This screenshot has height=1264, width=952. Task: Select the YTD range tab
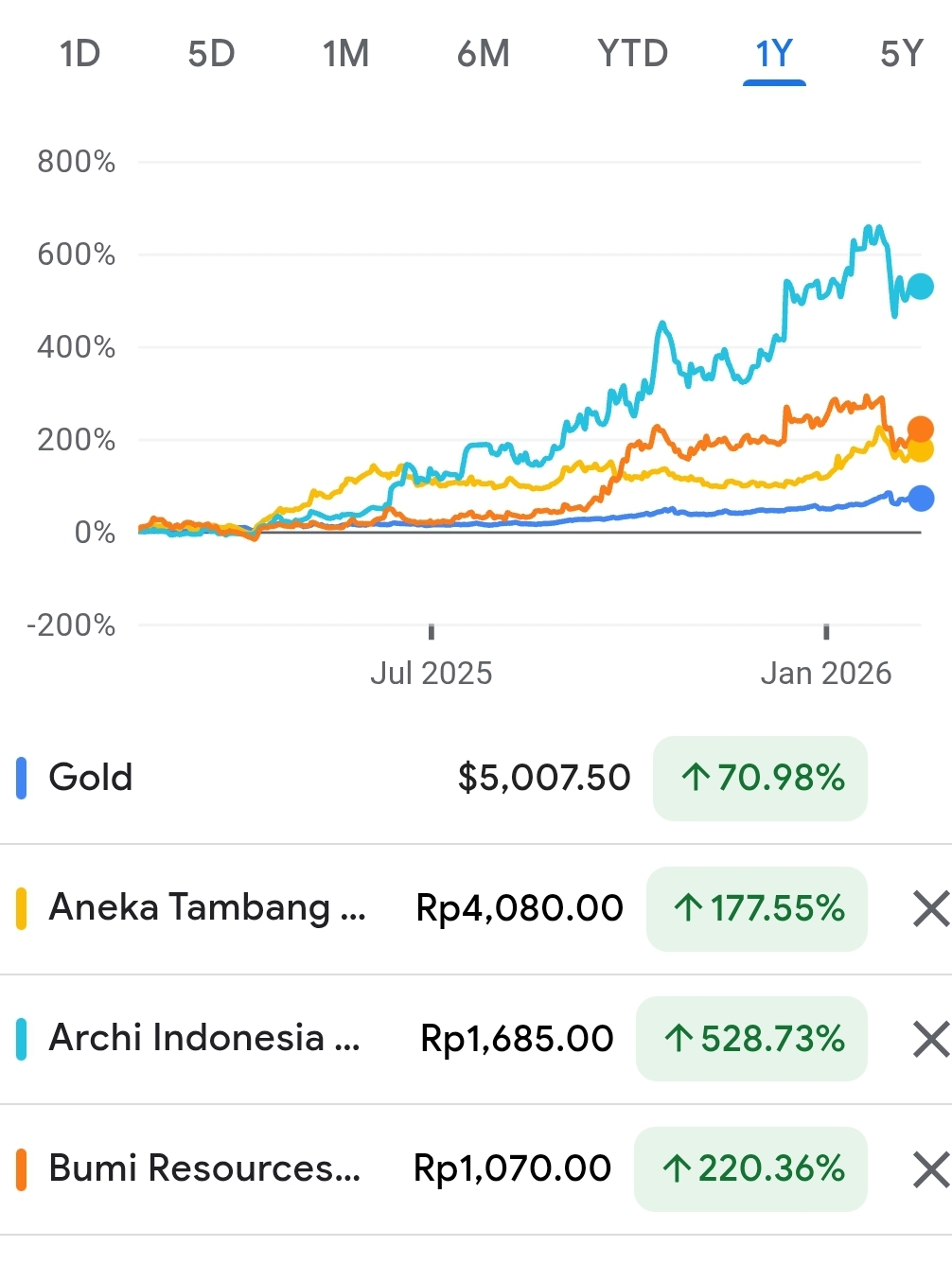pos(632,54)
